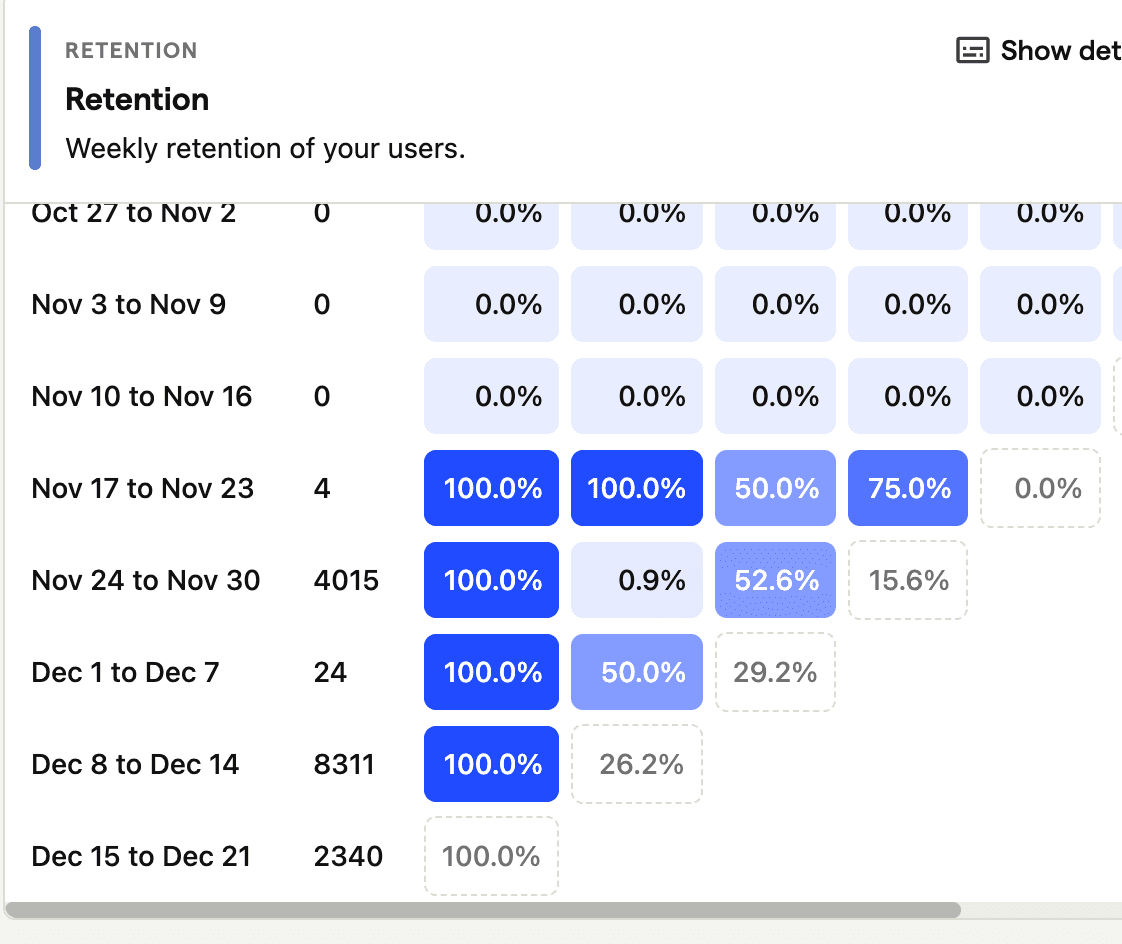This screenshot has height=944, width=1122.
Task: Click the 50.0% cell in Dec 1 row
Action: pyautogui.click(x=637, y=672)
